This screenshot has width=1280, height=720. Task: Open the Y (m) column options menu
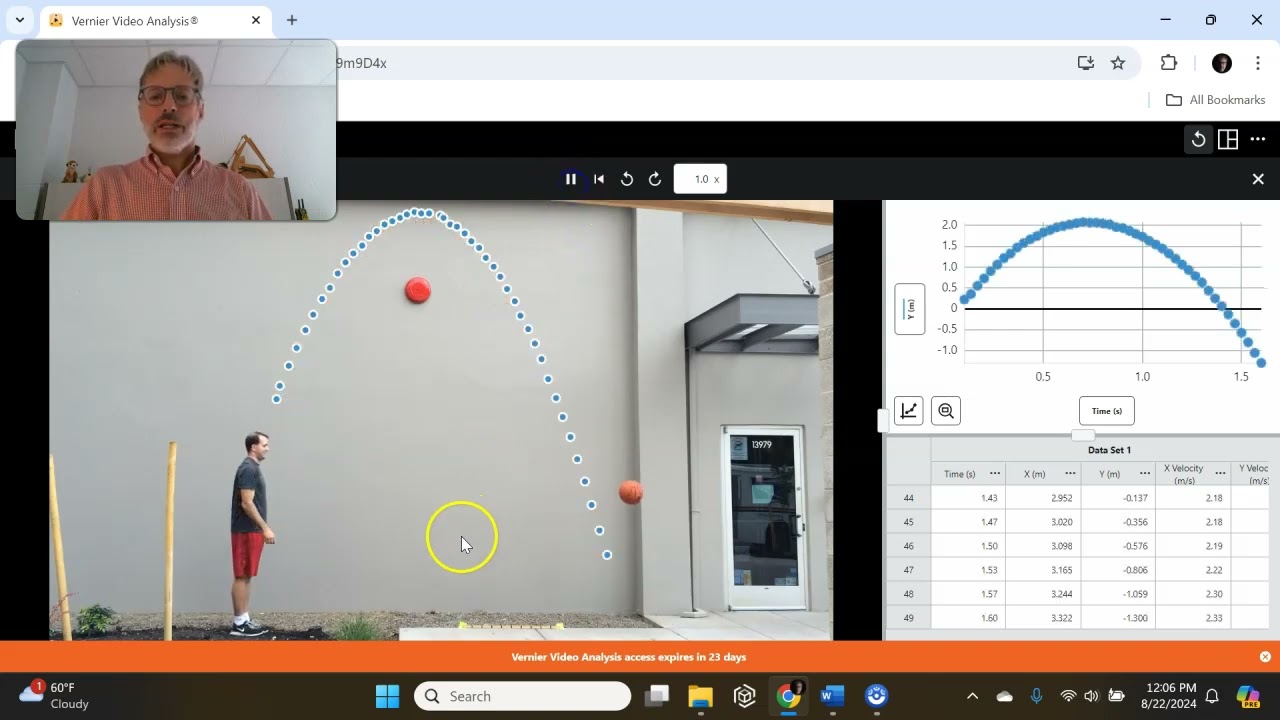tap(1145, 473)
